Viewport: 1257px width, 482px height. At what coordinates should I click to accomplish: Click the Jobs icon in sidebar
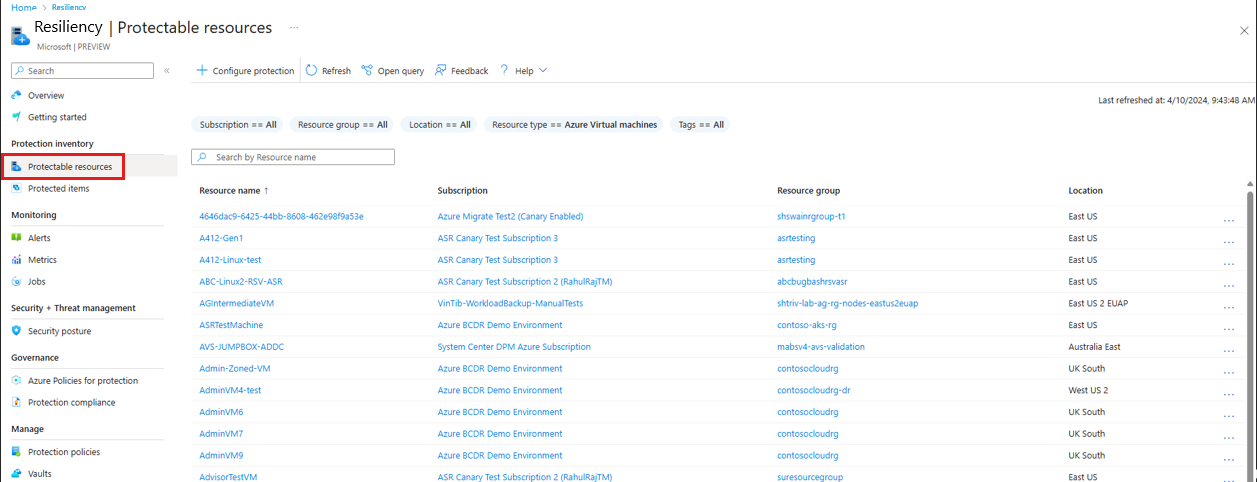17,282
